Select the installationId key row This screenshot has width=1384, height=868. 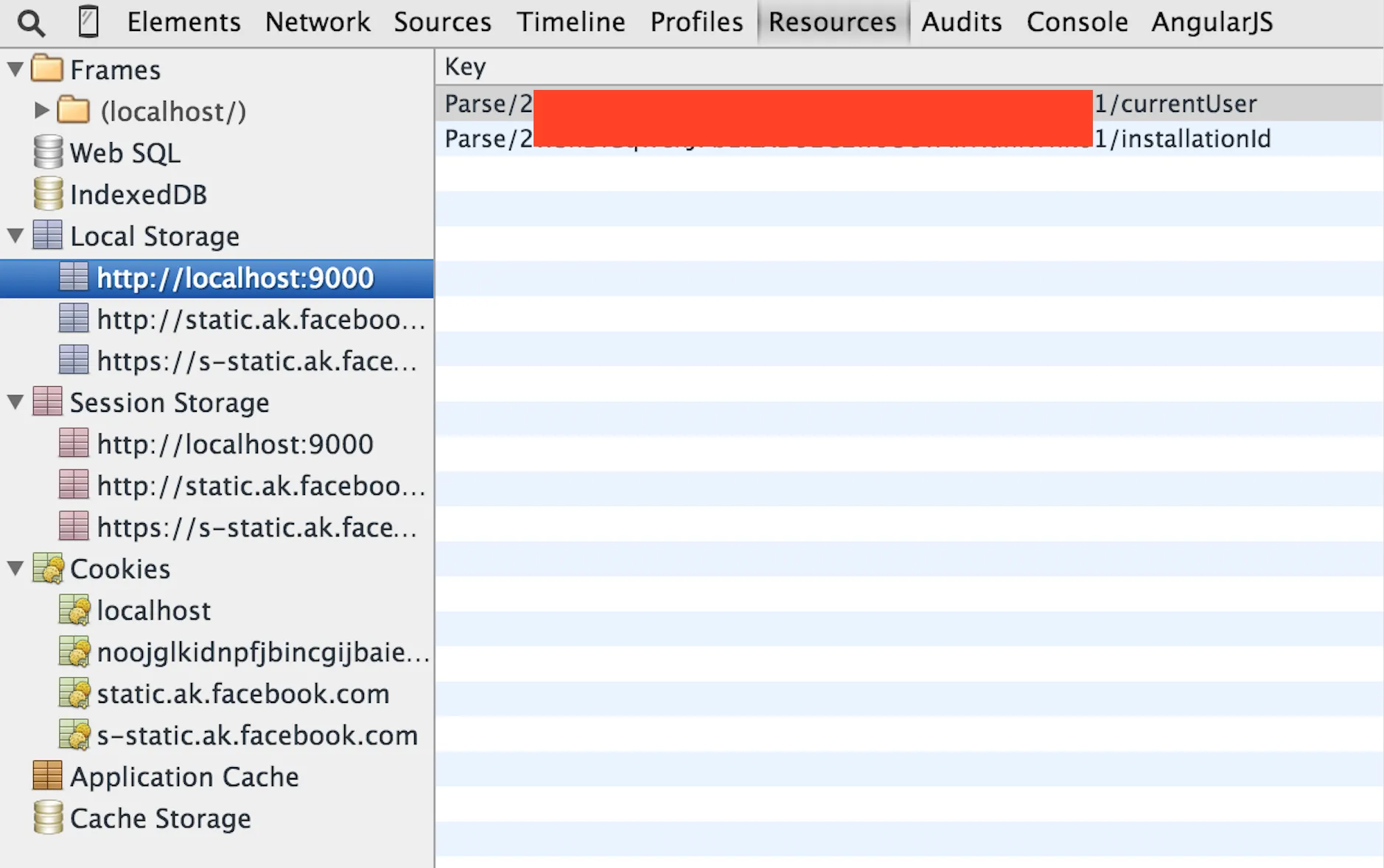coord(909,139)
